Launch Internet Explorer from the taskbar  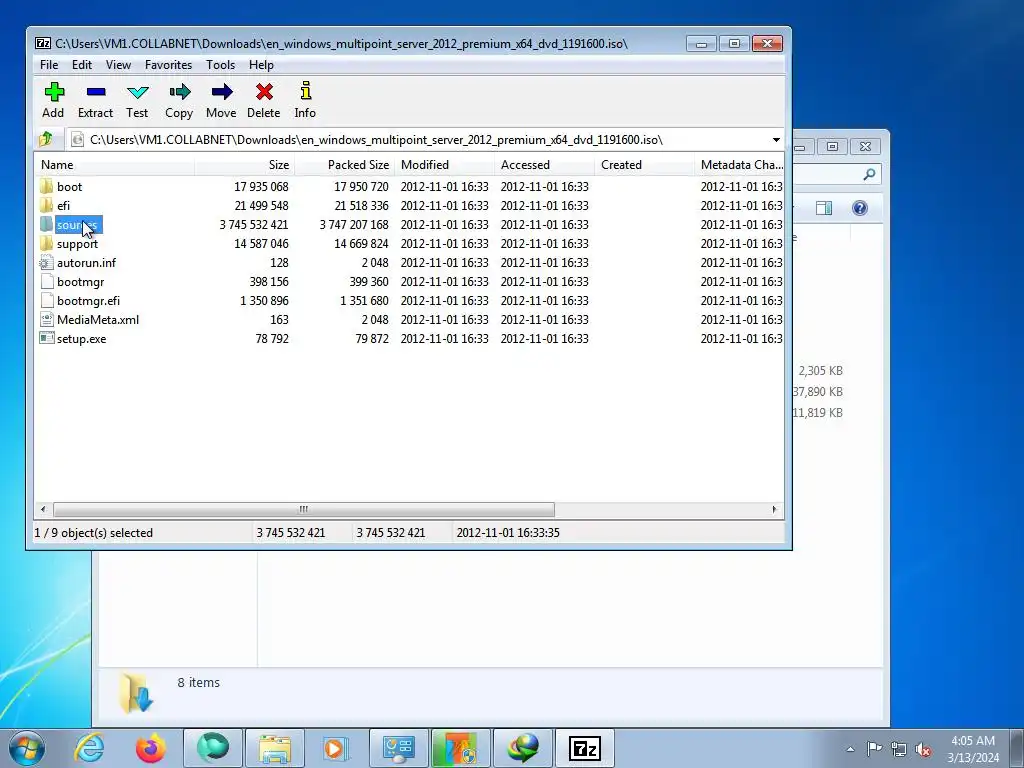coord(89,748)
